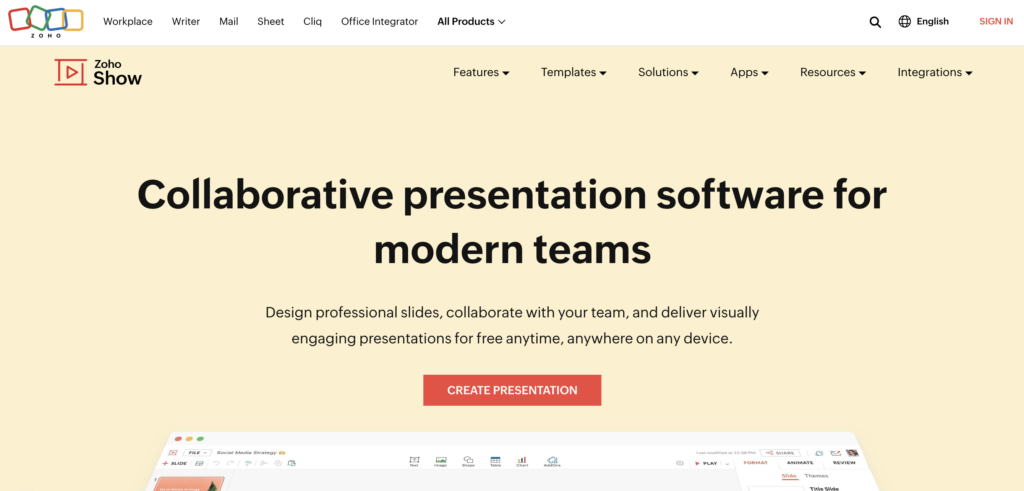Click the Table tool icon in app preview
The height and width of the screenshot is (491, 1024).
click(x=495, y=462)
